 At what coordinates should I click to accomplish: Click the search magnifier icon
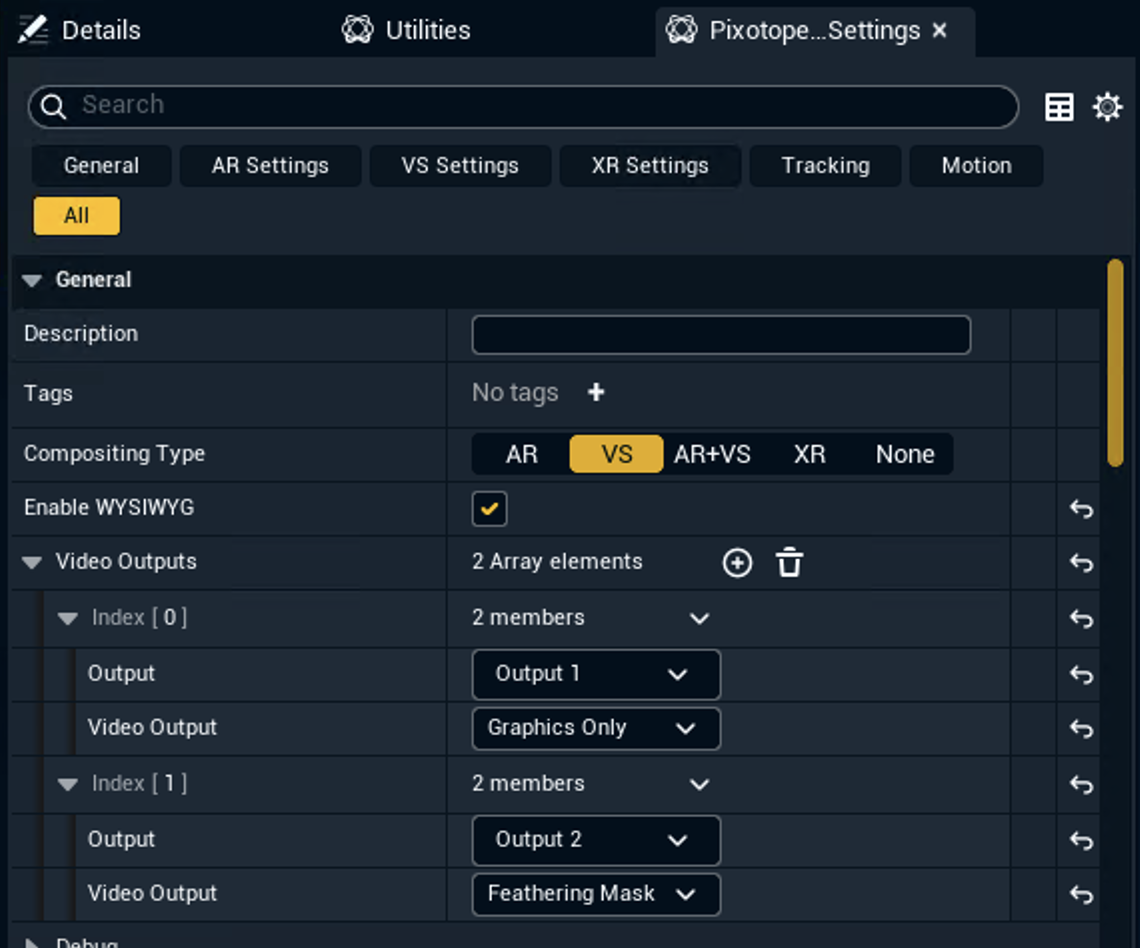(x=53, y=106)
